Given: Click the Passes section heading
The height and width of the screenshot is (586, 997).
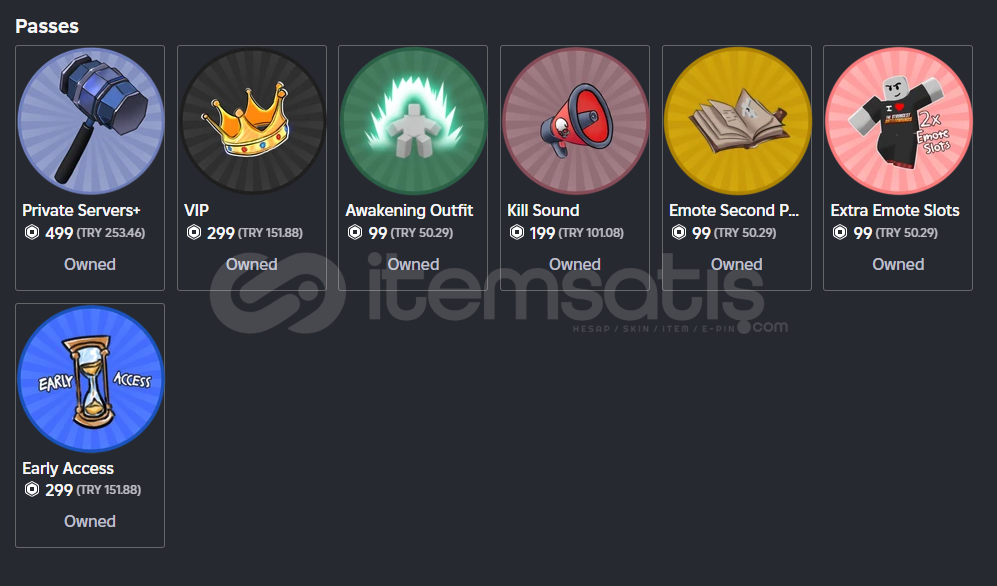Looking at the screenshot, I should click(47, 26).
